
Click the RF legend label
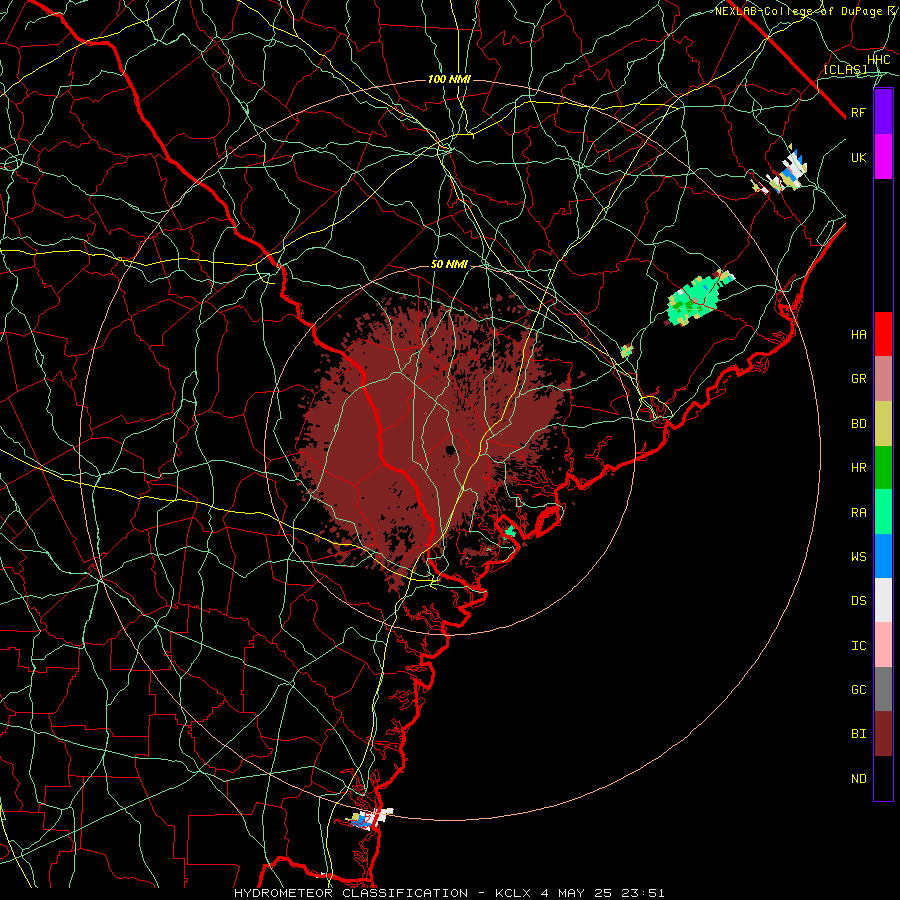click(x=858, y=112)
